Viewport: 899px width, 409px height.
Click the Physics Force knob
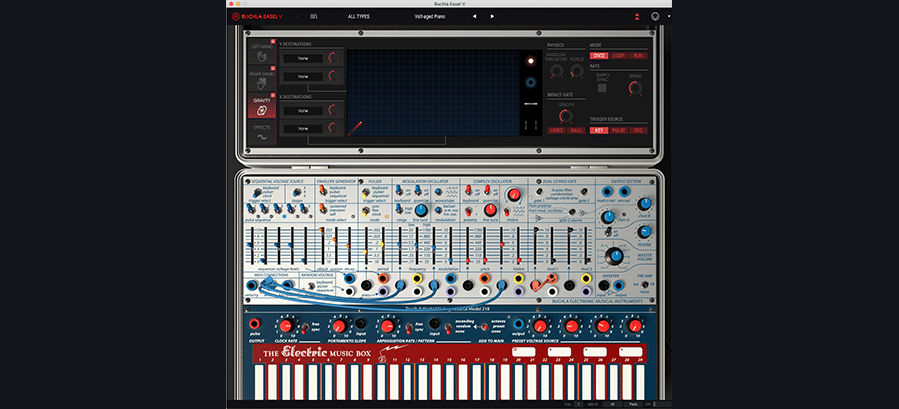[576, 71]
